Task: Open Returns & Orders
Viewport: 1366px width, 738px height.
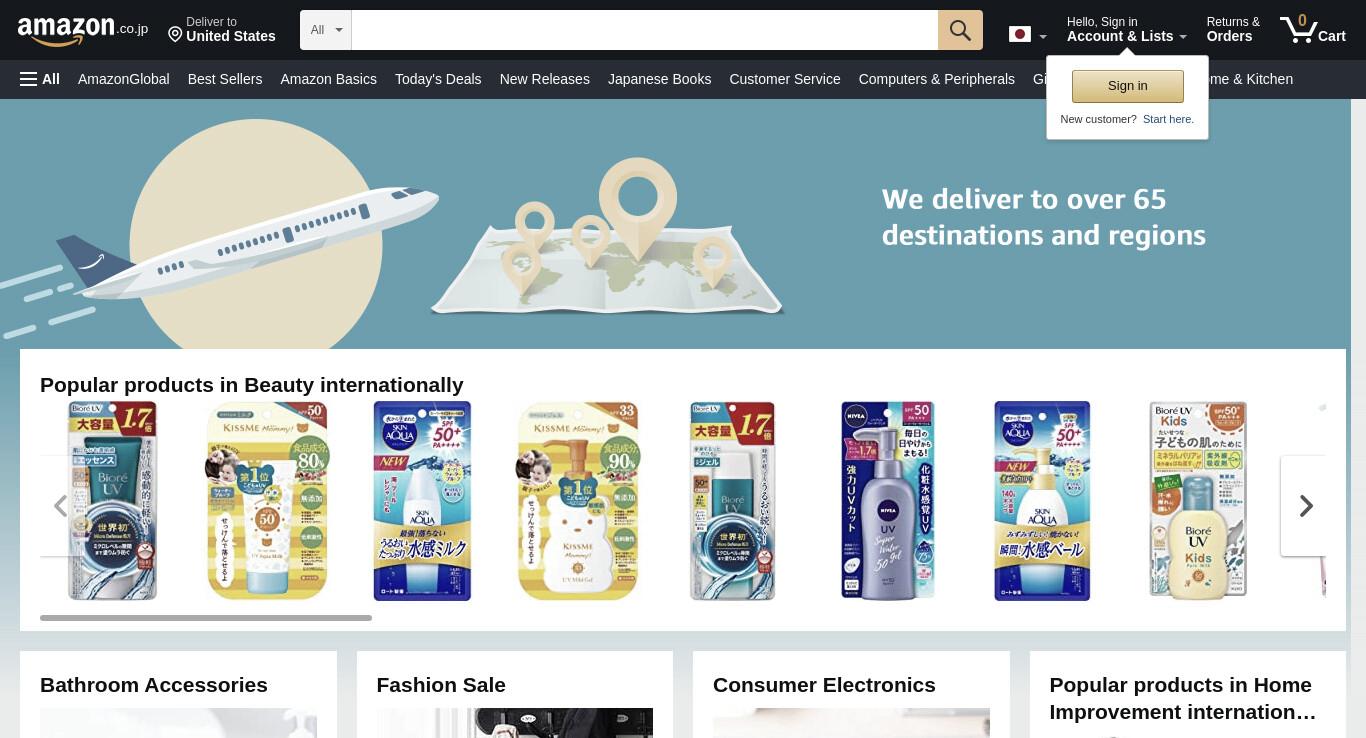Action: 1233,29
